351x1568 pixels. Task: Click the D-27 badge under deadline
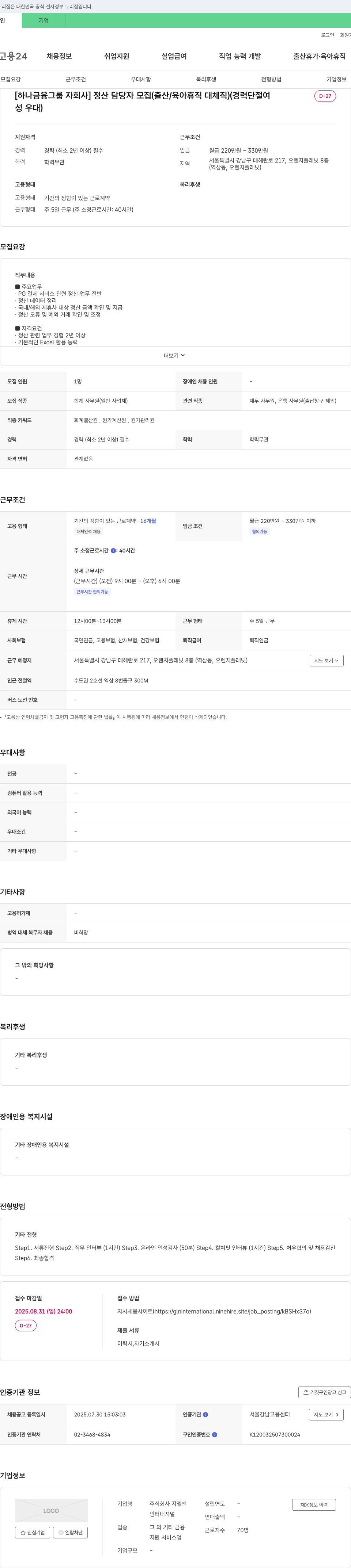tap(26, 1325)
